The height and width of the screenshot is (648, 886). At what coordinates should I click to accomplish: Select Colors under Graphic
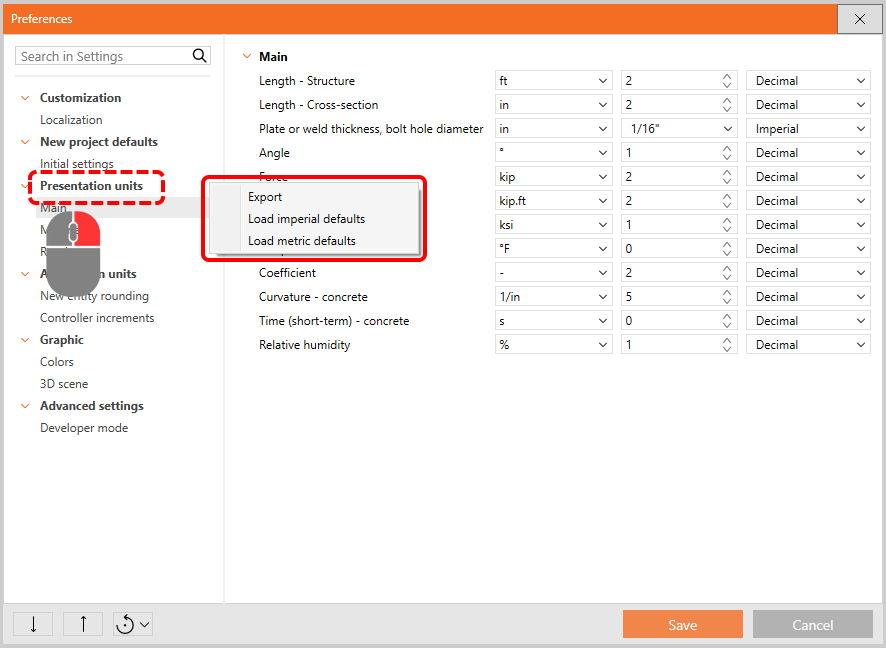click(57, 362)
